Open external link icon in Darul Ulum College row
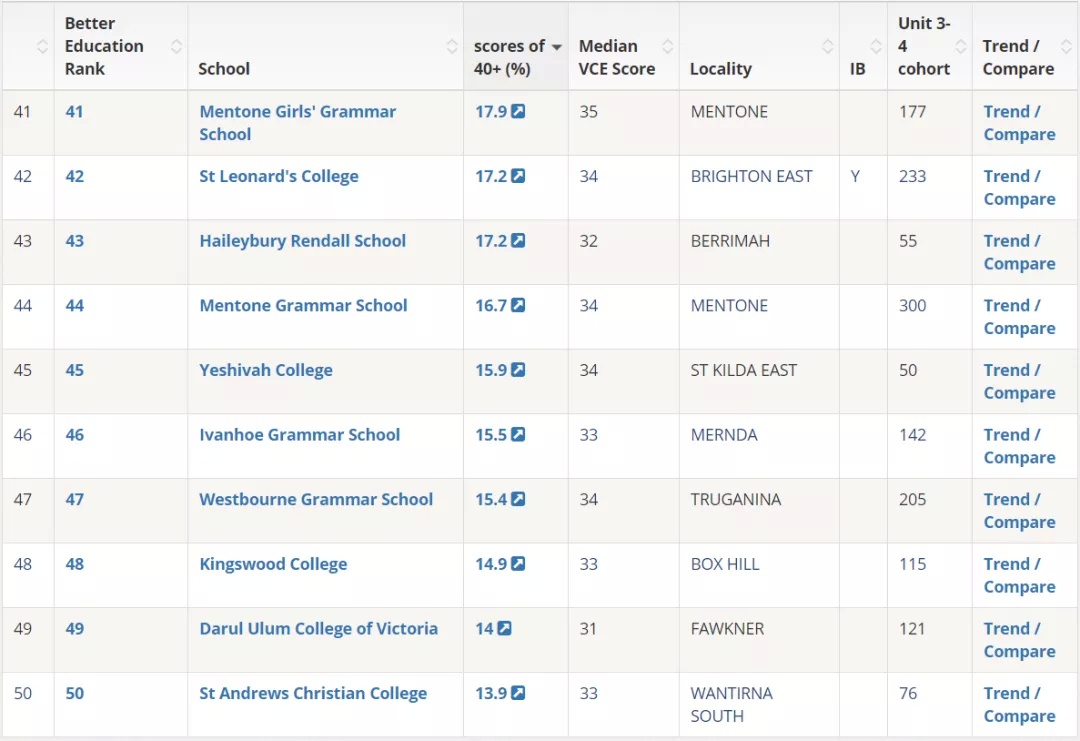This screenshot has height=741, width=1080. click(504, 628)
